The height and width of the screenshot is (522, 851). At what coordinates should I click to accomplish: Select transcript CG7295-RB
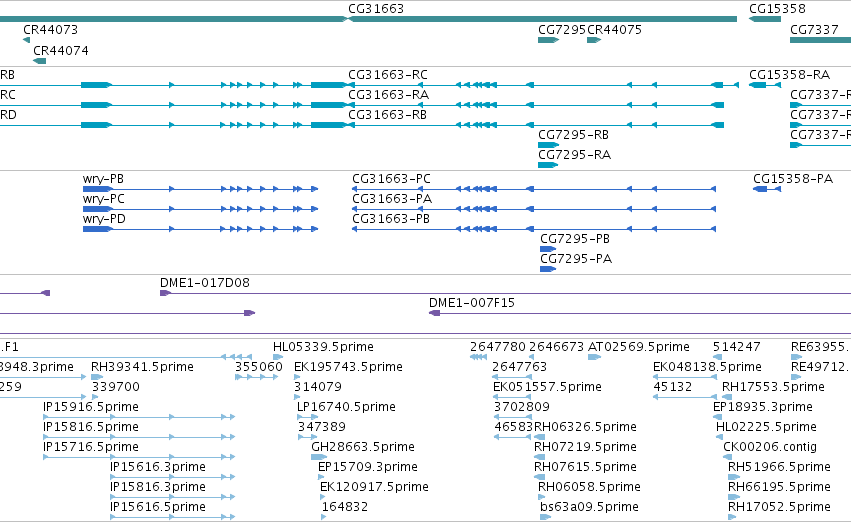pyautogui.click(x=573, y=135)
